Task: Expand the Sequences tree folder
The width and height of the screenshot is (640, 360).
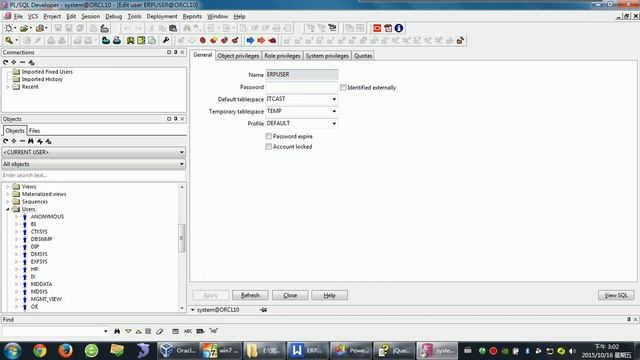Action: (7, 202)
